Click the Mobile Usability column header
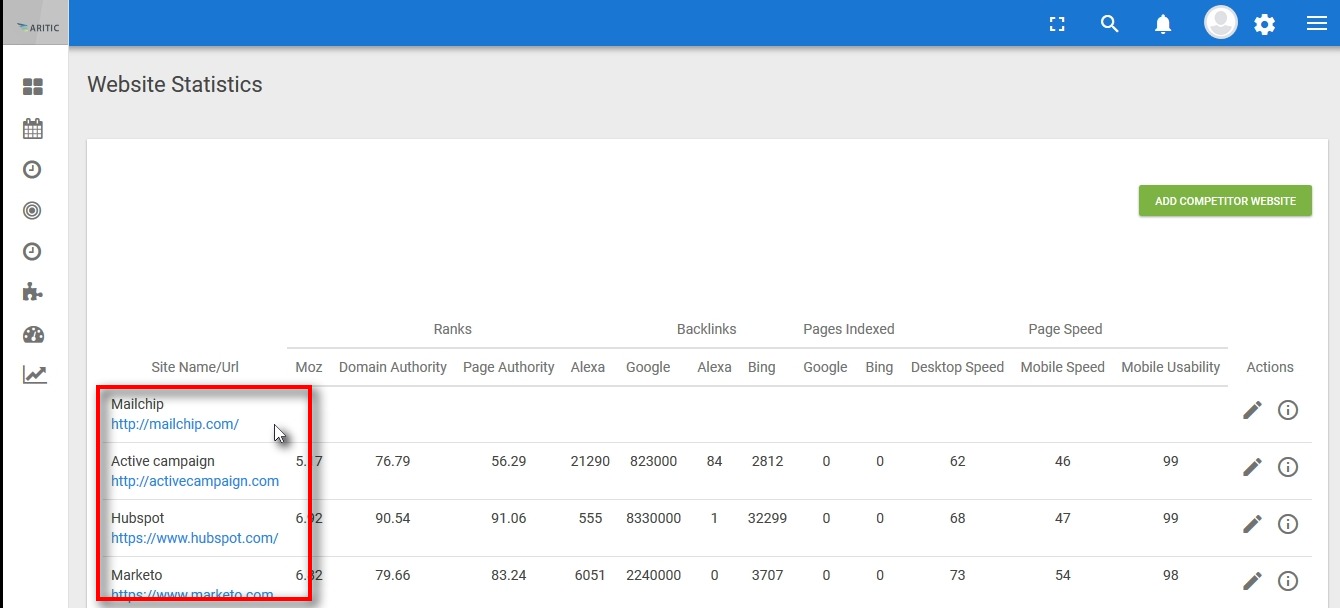This screenshot has width=1340, height=608. click(x=1171, y=367)
